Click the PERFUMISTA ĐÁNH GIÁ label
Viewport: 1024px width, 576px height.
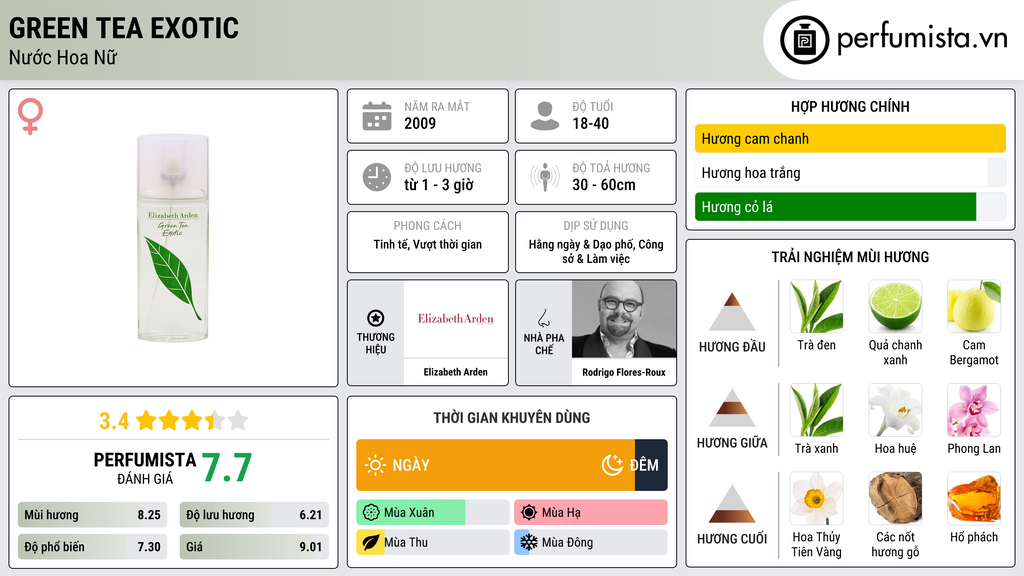[144, 468]
